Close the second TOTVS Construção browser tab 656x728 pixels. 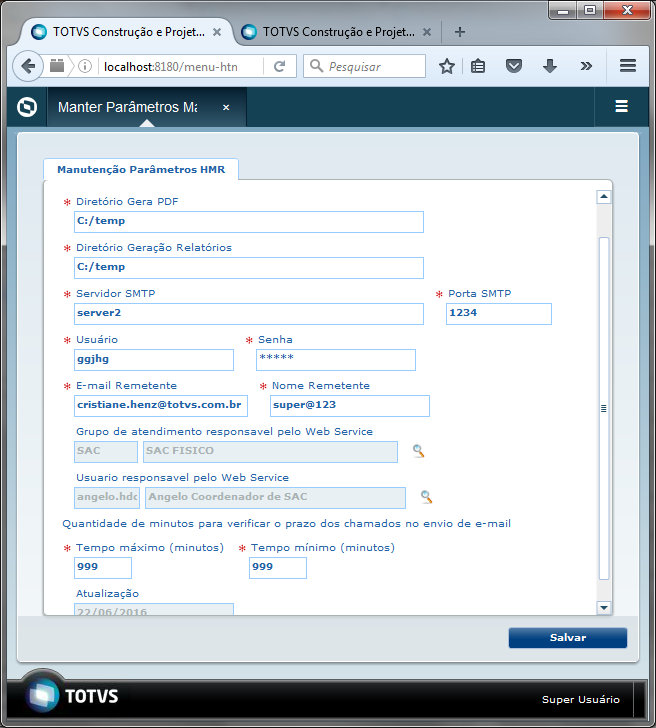[x=427, y=32]
